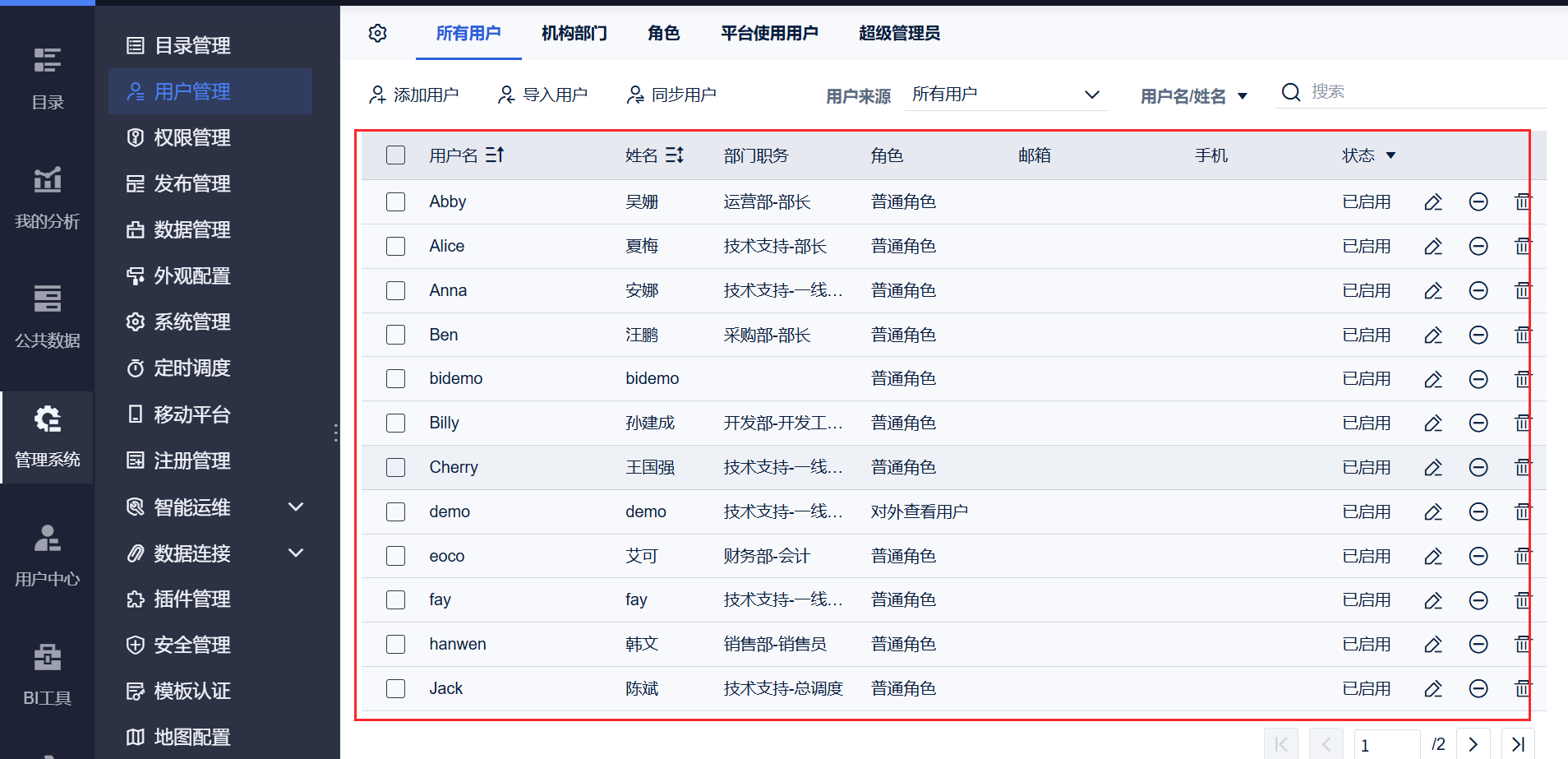The width and height of the screenshot is (1568, 759).
Task: Click the search magnifier icon
Action: tap(1291, 92)
